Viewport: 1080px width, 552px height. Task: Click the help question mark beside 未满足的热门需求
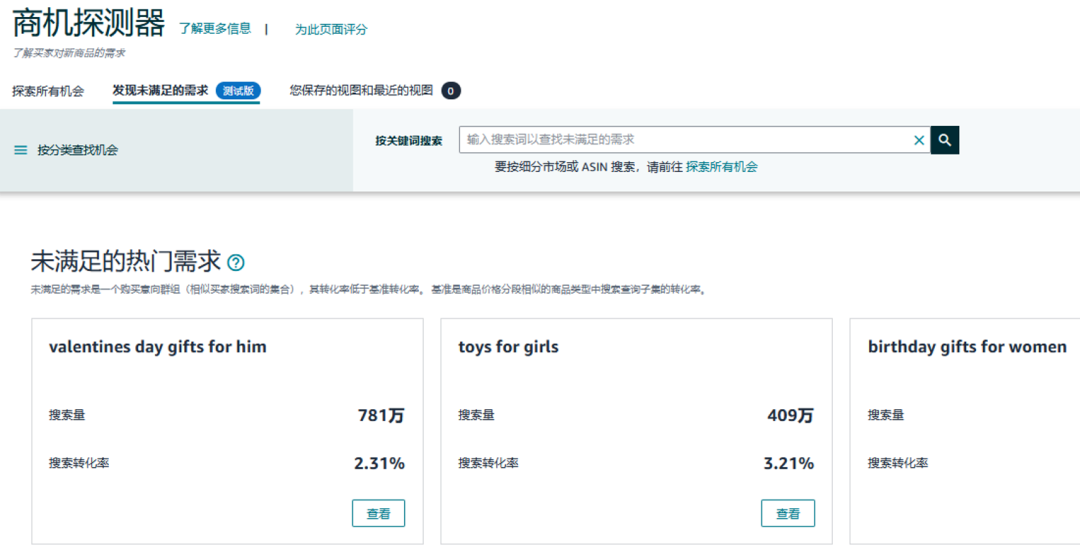click(236, 263)
